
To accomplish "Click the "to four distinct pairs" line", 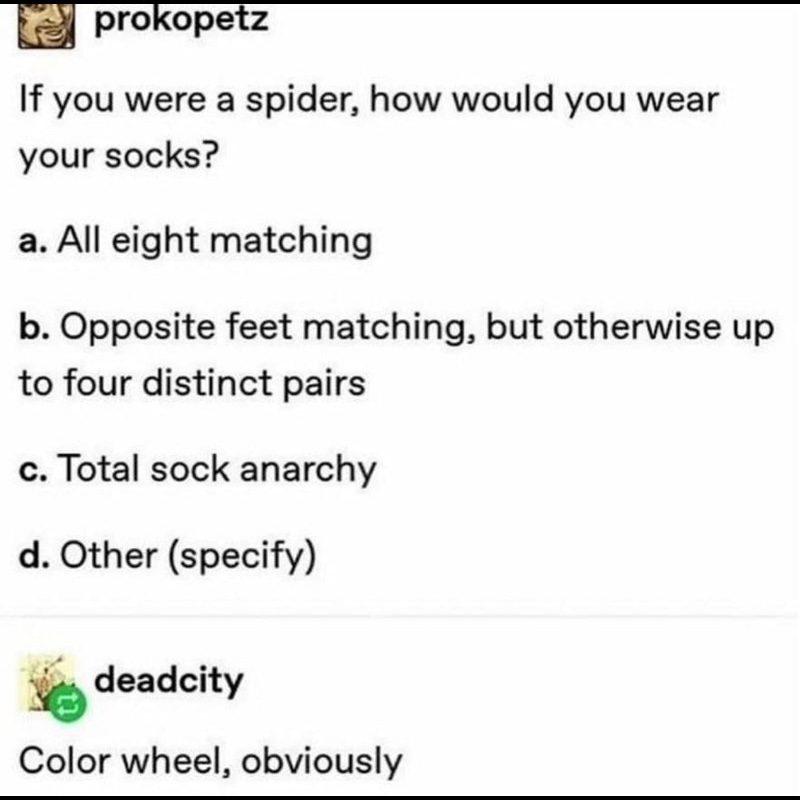I will [192, 383].
